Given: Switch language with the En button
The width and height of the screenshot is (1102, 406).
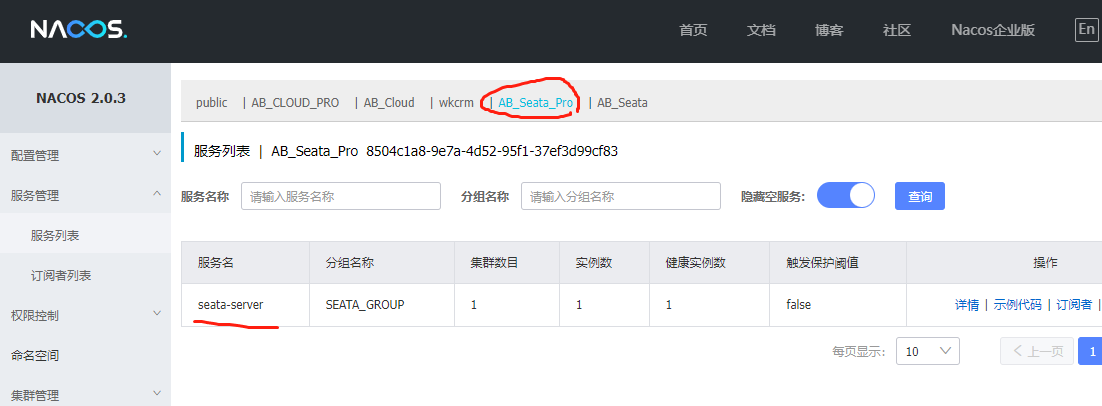Looking at the screenshot, I should [1086, 29].
